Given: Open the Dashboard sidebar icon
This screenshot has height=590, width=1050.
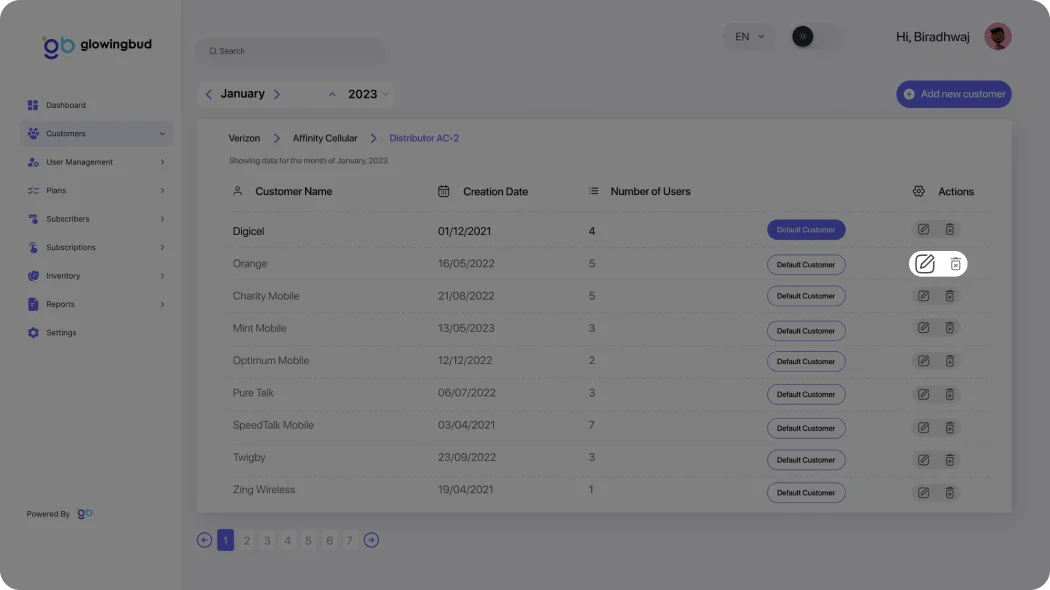Looking at the screenshot, I should tap(33, 105).
